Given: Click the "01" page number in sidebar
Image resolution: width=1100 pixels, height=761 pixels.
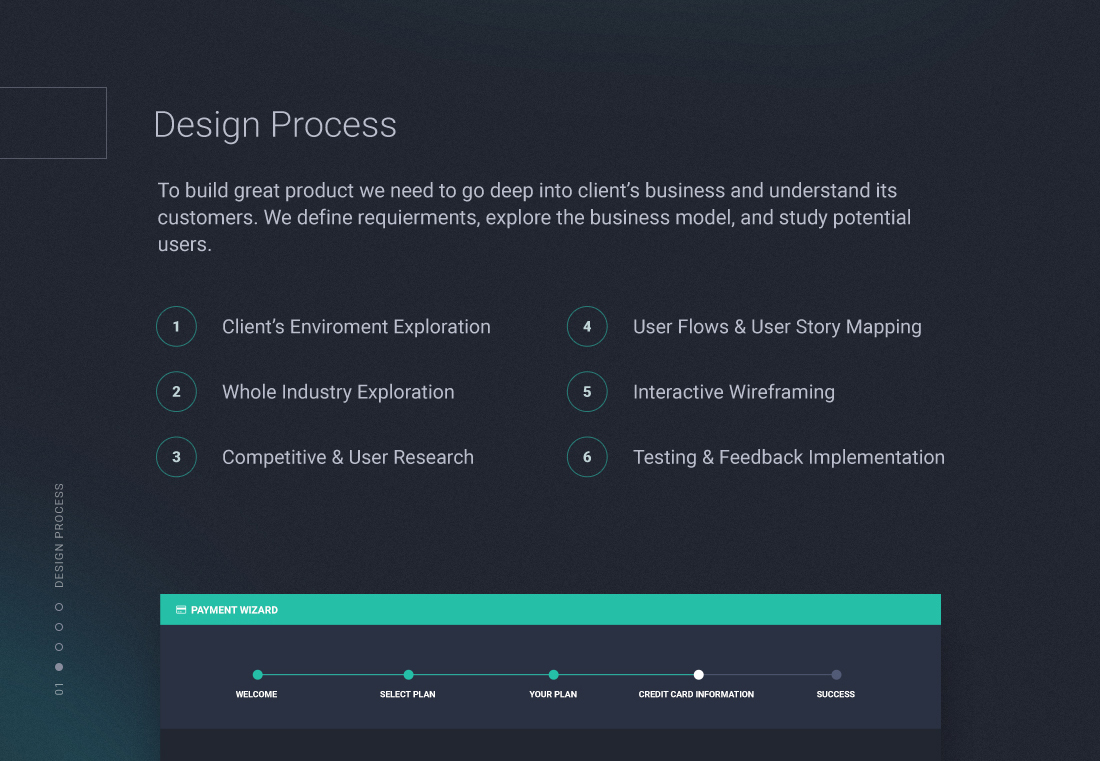Looking at the screenshot, I should pos(59,689).
